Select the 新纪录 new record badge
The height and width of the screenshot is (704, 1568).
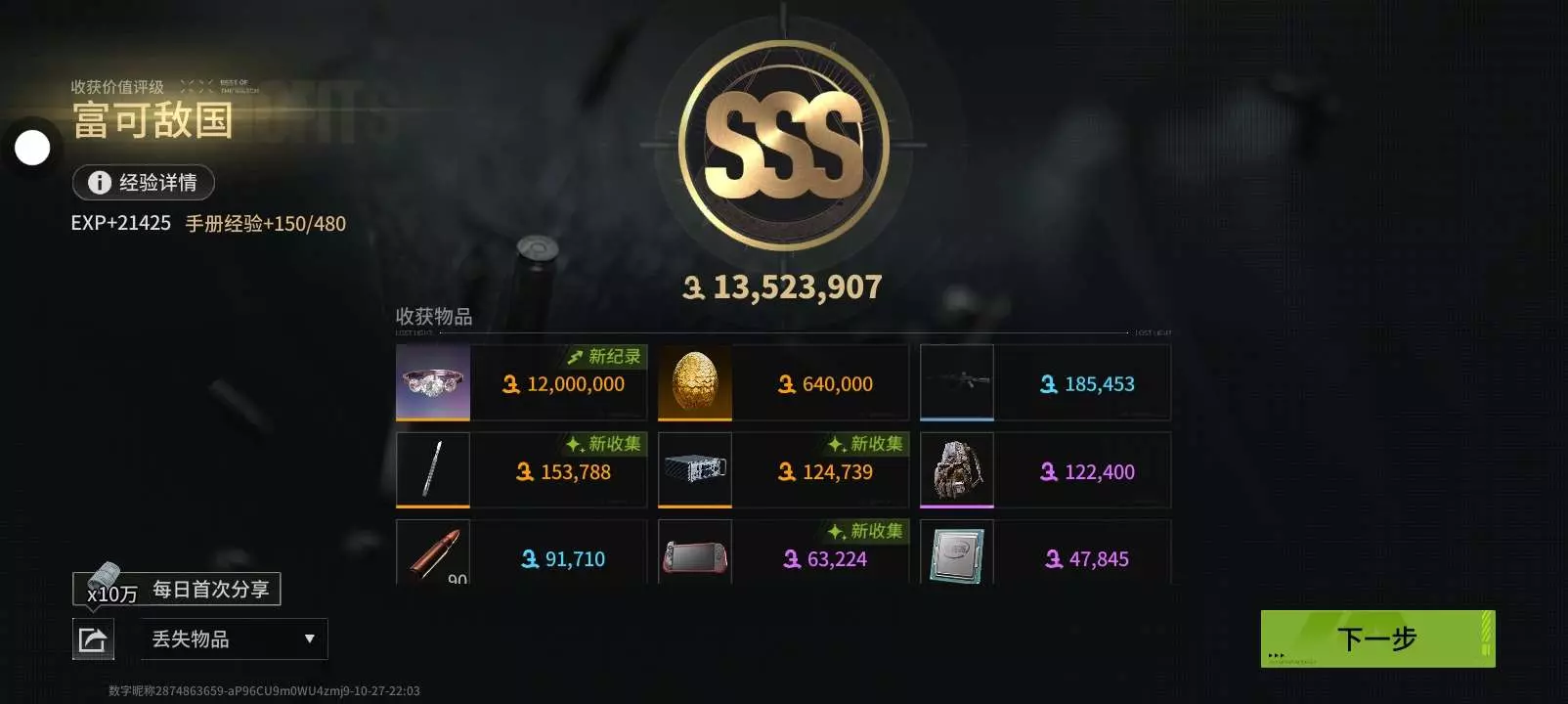(x=604, y=357)
